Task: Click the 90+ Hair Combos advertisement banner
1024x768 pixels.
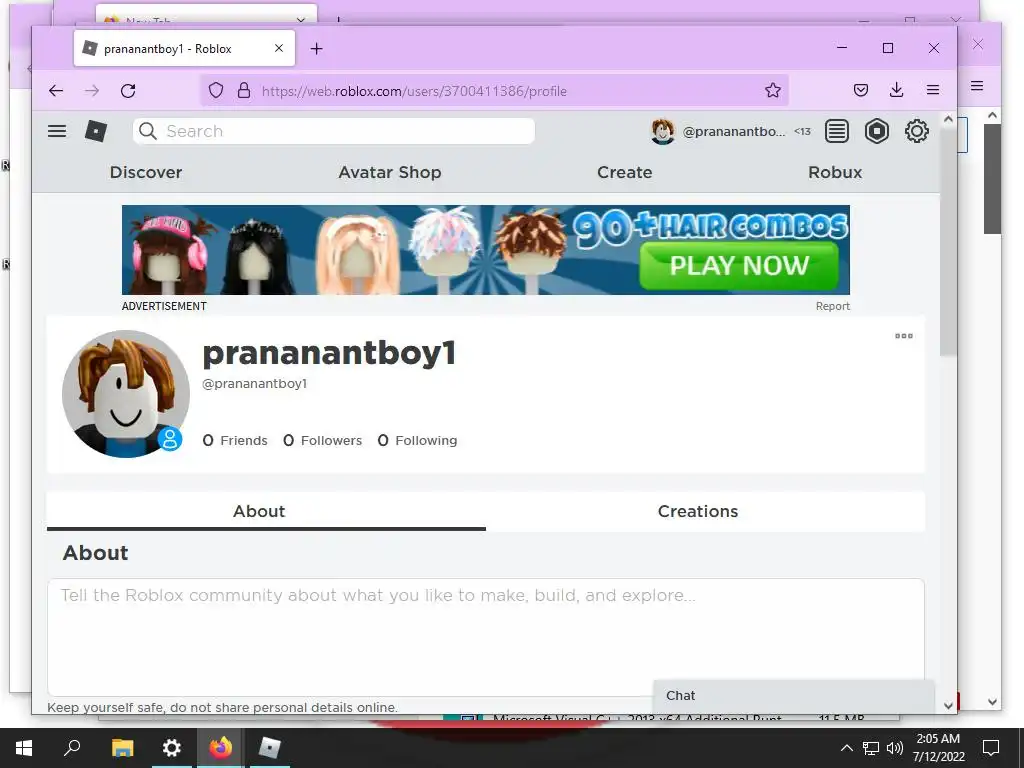Action: point(486,250)
